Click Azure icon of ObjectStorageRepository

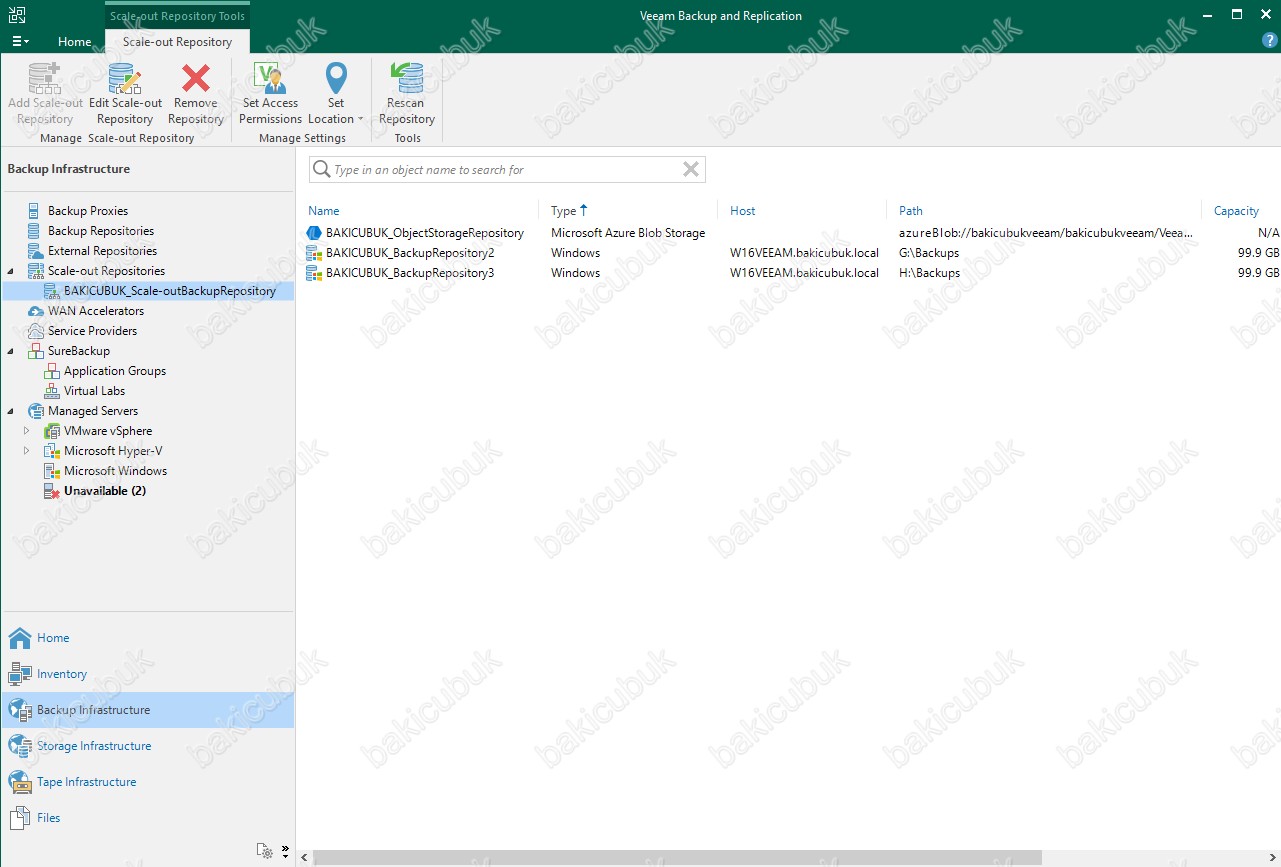coord(314,233)
